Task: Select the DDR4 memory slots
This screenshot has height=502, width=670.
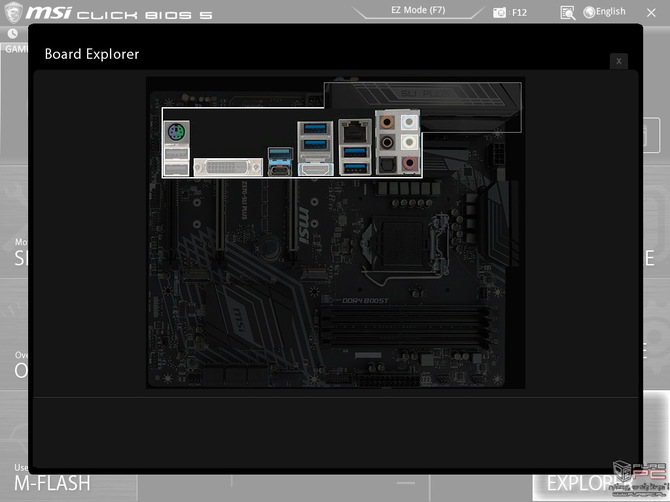Action: [x=405, y=326]
